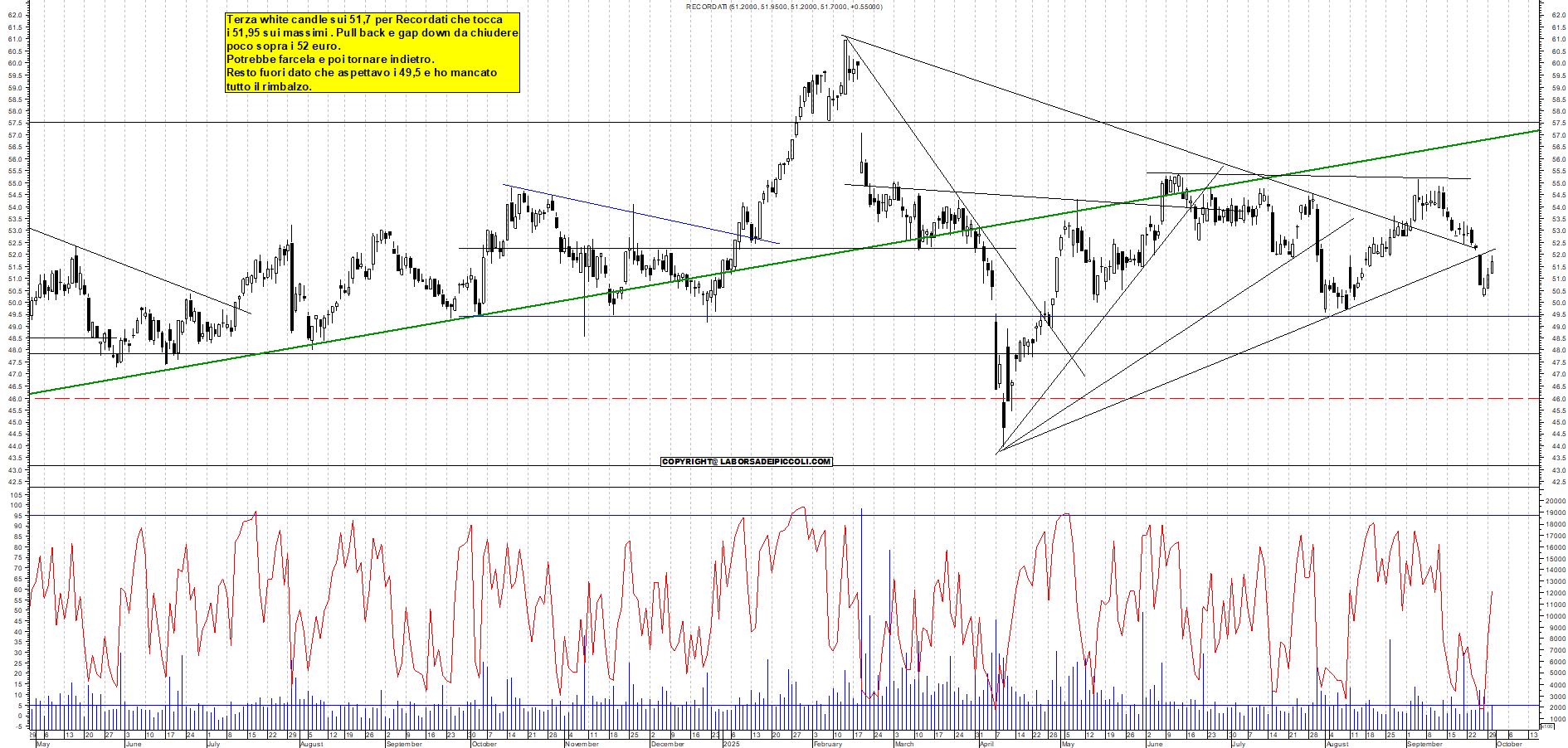
Task: Click the 105 oscillator label on left axis
Action: pyautogui.click(x=17, y=494)
